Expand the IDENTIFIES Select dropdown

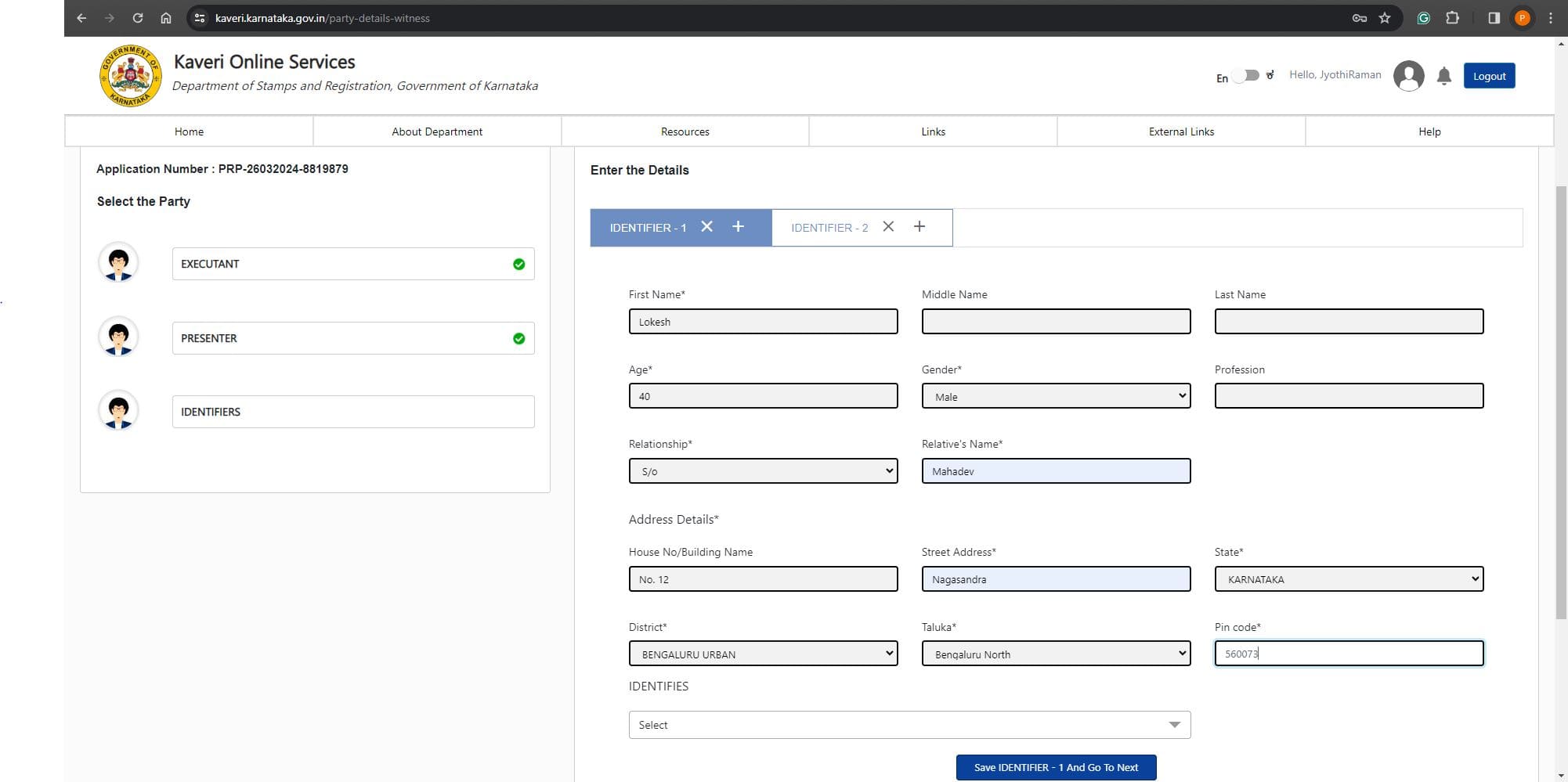coord(909,725)
